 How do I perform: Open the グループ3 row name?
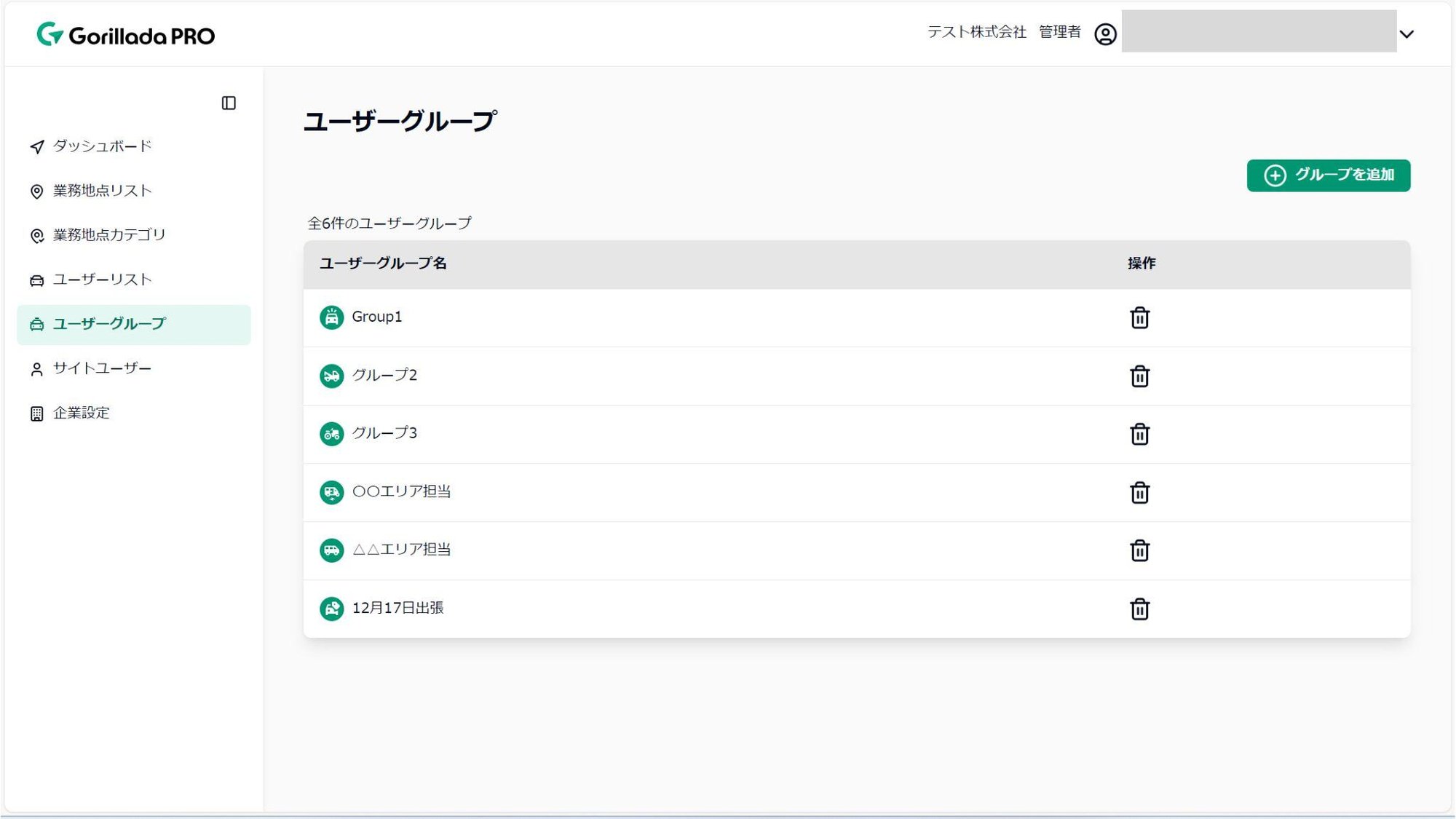click(x=384, y=433)
